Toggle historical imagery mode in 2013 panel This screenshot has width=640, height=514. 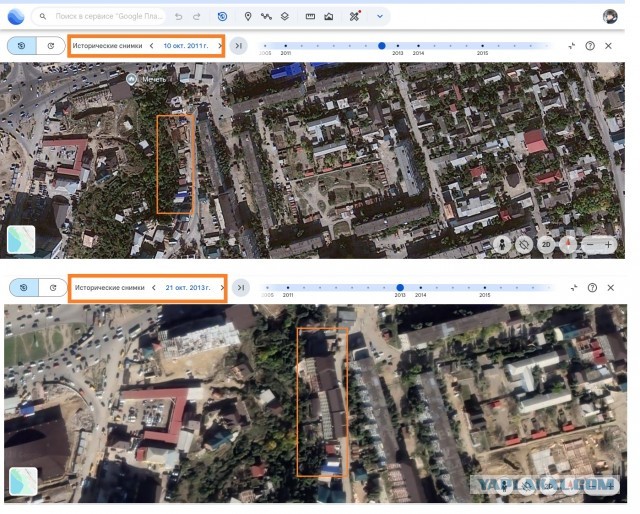(24, 288)
